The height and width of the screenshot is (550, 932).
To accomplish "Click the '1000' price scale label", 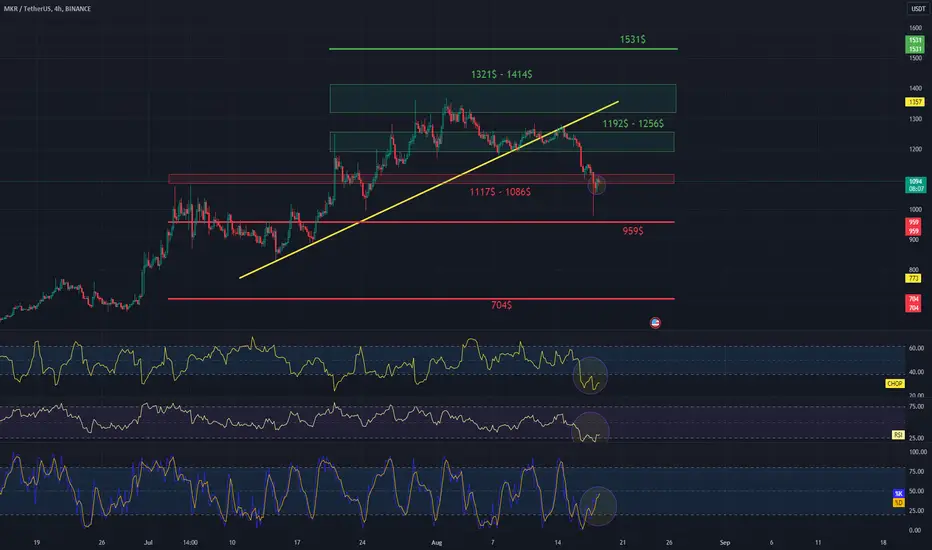I will pyautogui.click(x=915, y=209).
